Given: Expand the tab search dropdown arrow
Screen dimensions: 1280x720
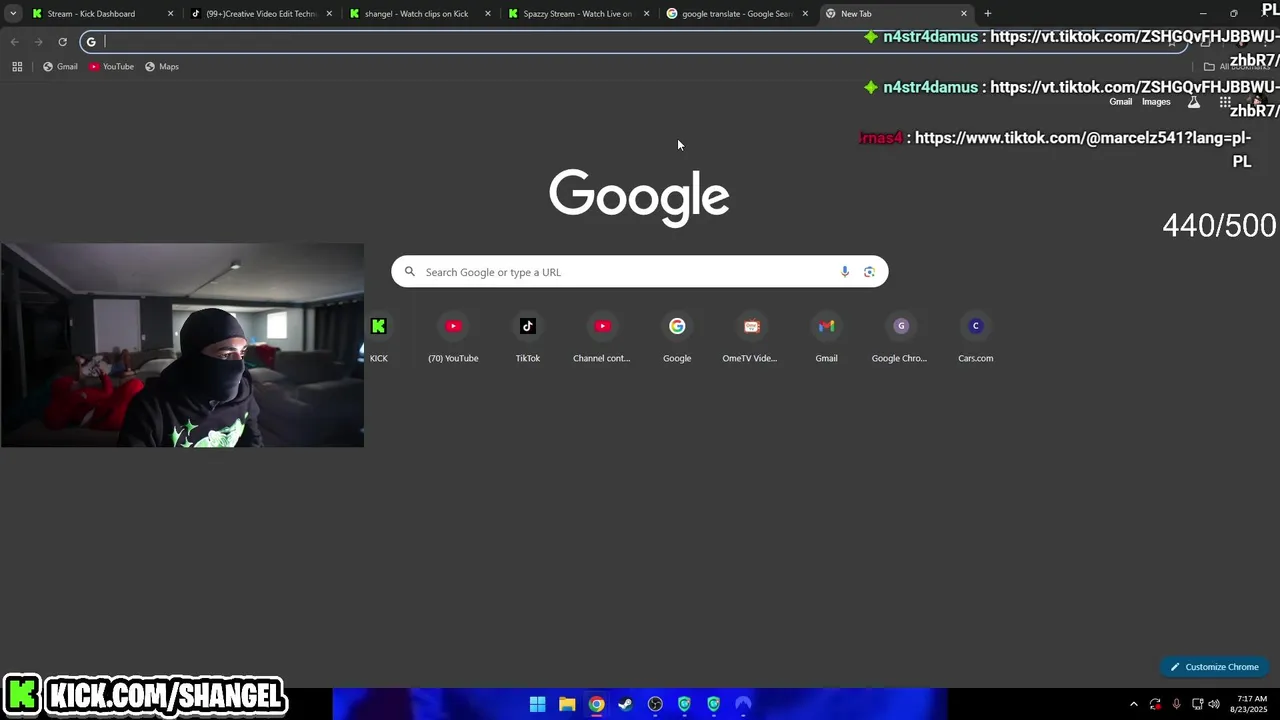Looking at the screenshot, I should [13, 14].
